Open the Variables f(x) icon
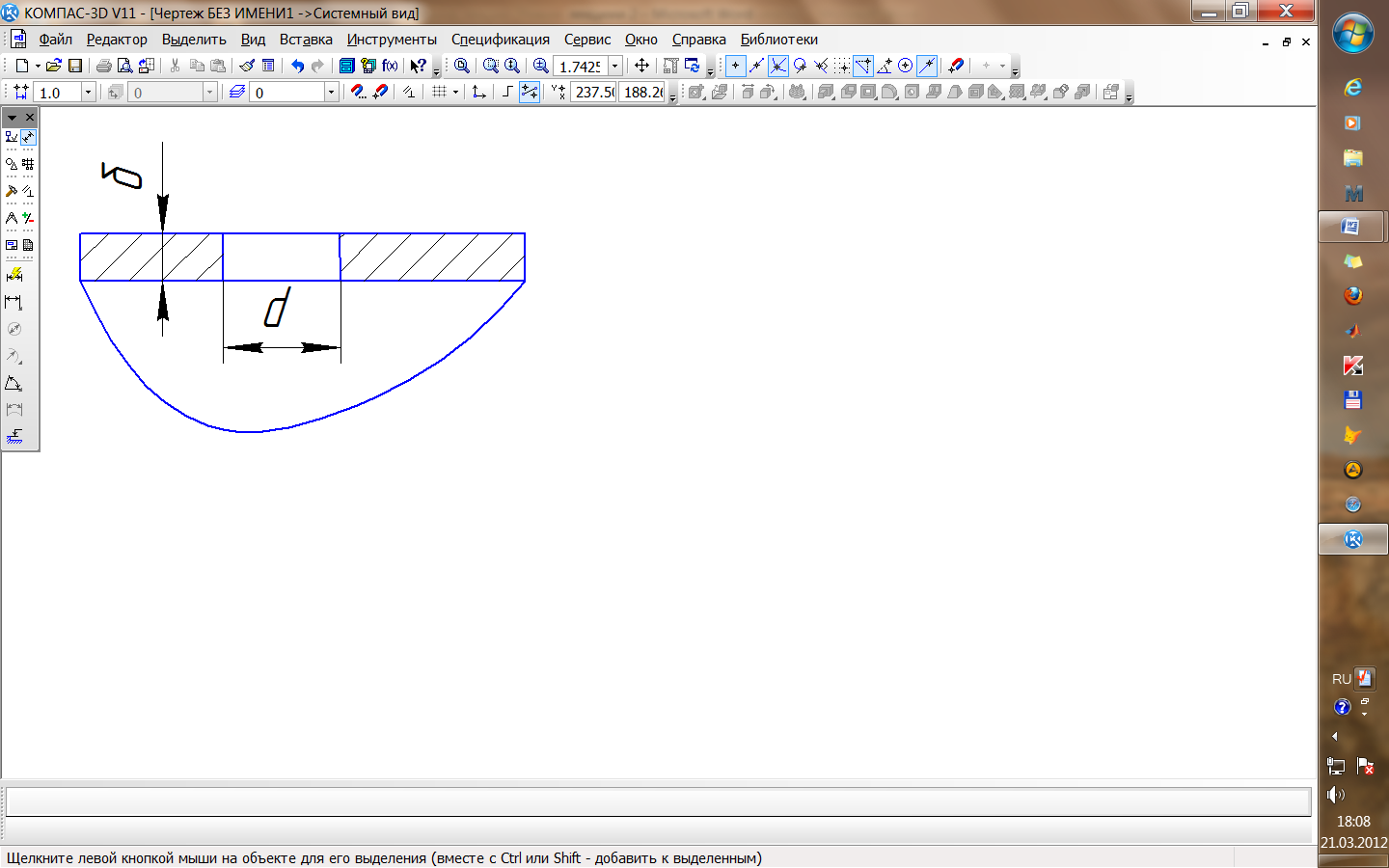The width and height of the screenshot is (1389, 868). pyautogui.click(x=390, y=66)
